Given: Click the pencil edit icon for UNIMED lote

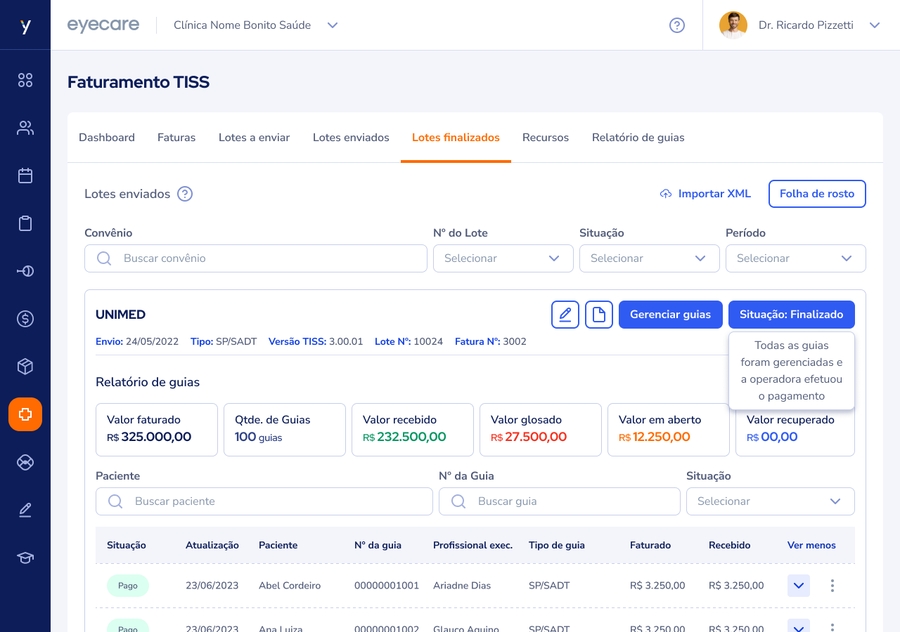Looking at the screenshot, I should click(x=565, y=315).
